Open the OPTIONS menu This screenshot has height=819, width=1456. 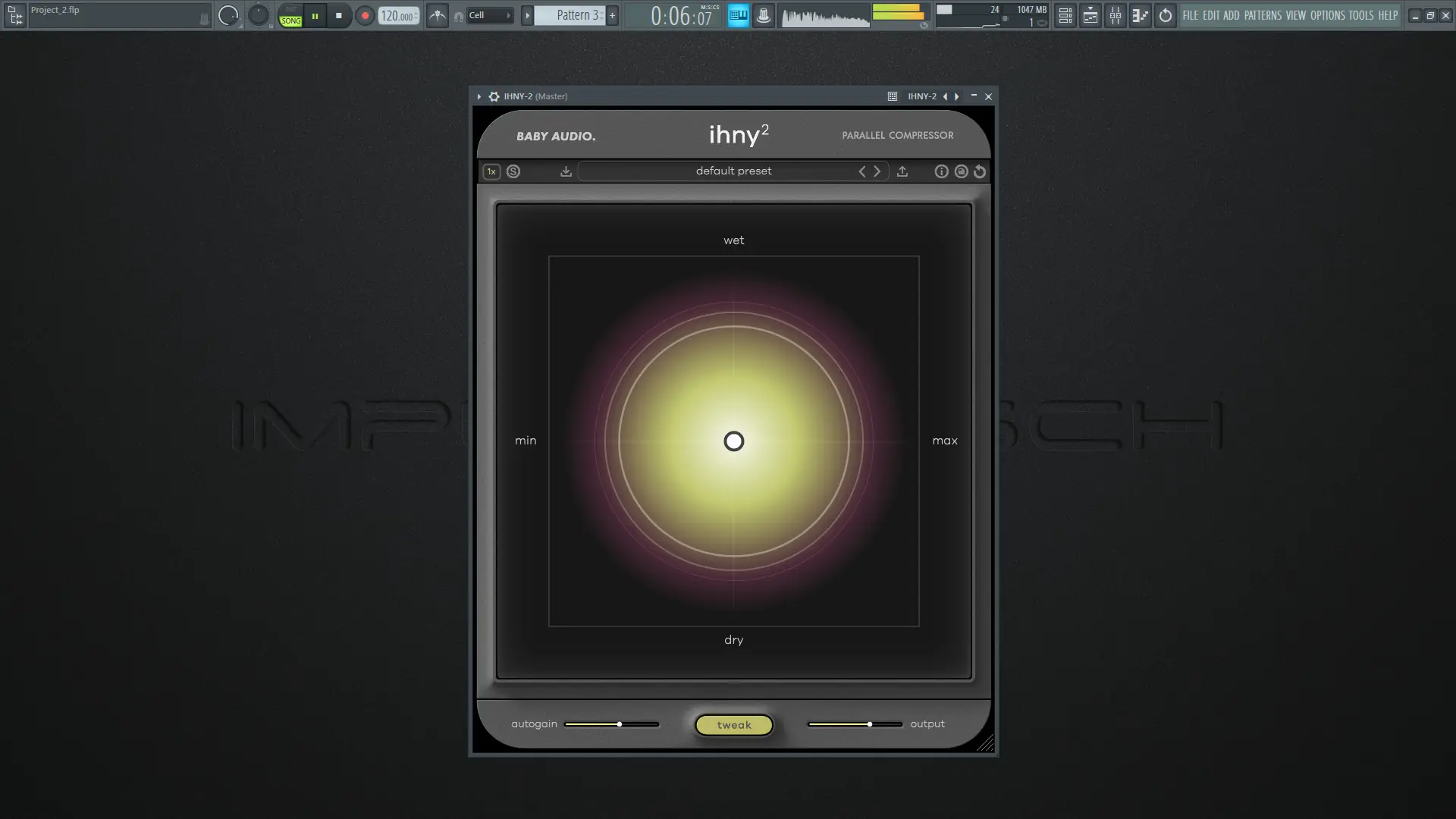[x=1327, y=15]
